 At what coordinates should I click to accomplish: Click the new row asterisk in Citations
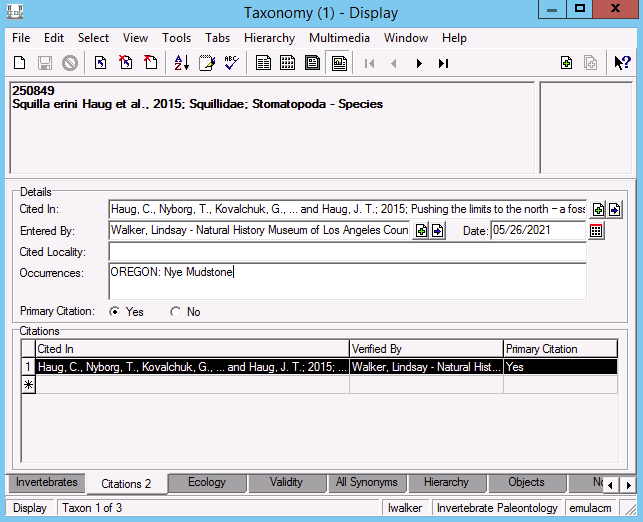(28, 385)
